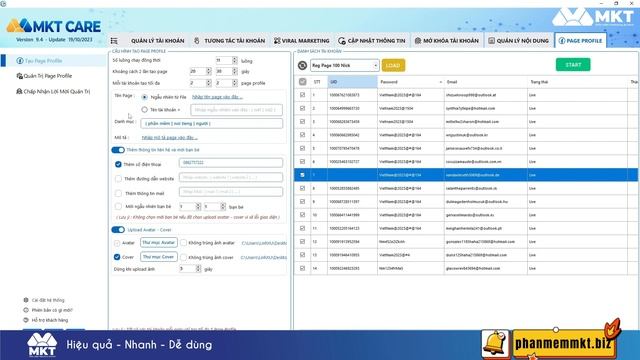This screenshot has height=360, width=640.
Task: Select the Page Profile tab
Action: 580,41
